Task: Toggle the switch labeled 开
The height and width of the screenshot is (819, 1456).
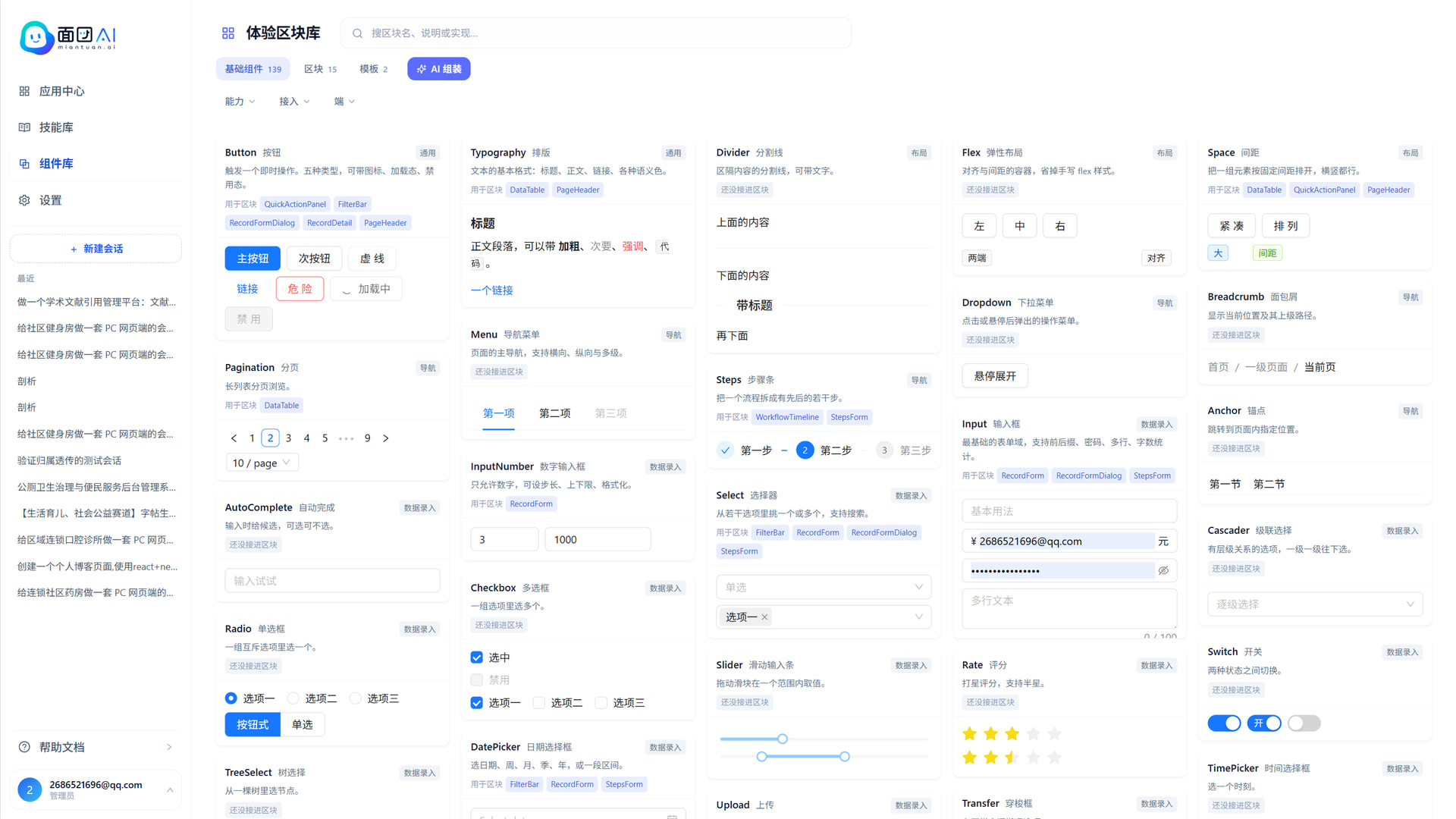Action: pyautogui.click(x=1264, y=723)
